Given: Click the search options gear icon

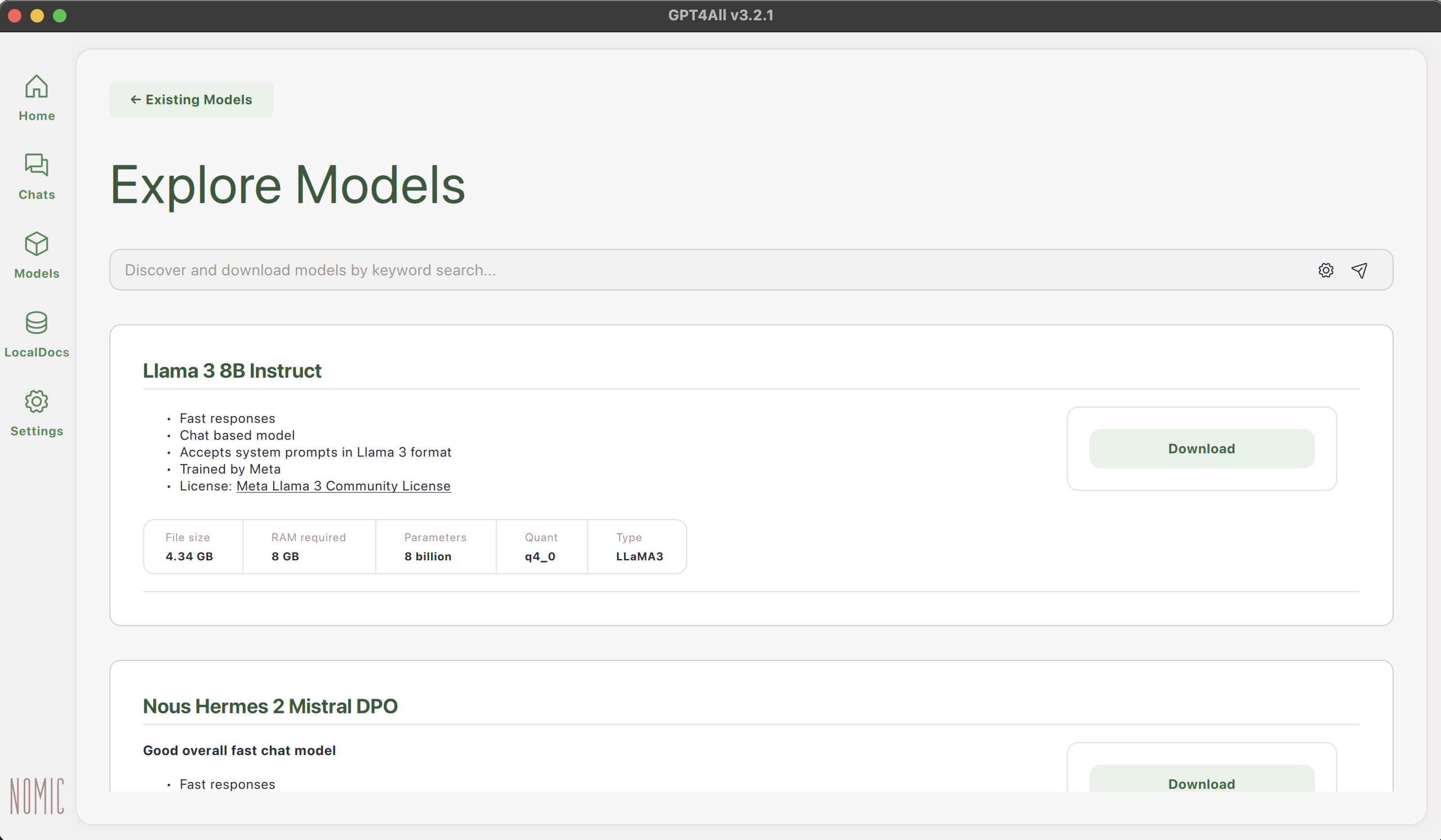Looking at the screenshot, I should tap(1326, 270).
